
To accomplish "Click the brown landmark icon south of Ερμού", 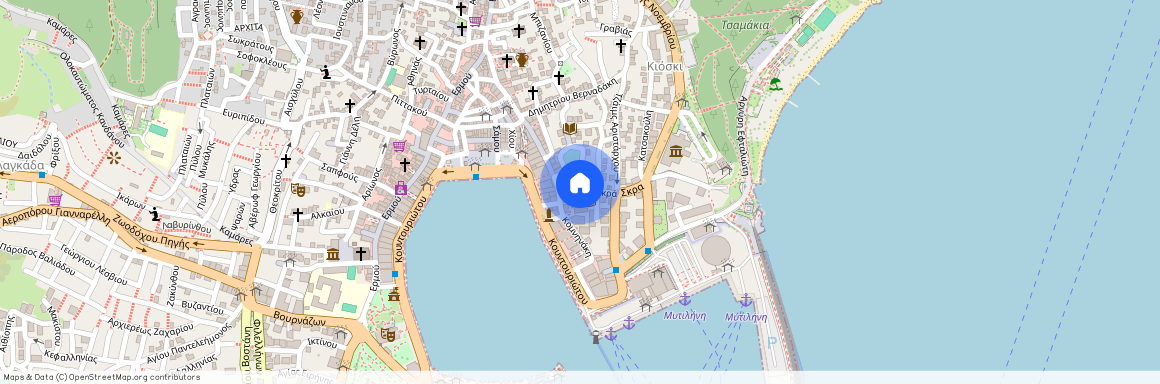I will click(x=394, y=294).
